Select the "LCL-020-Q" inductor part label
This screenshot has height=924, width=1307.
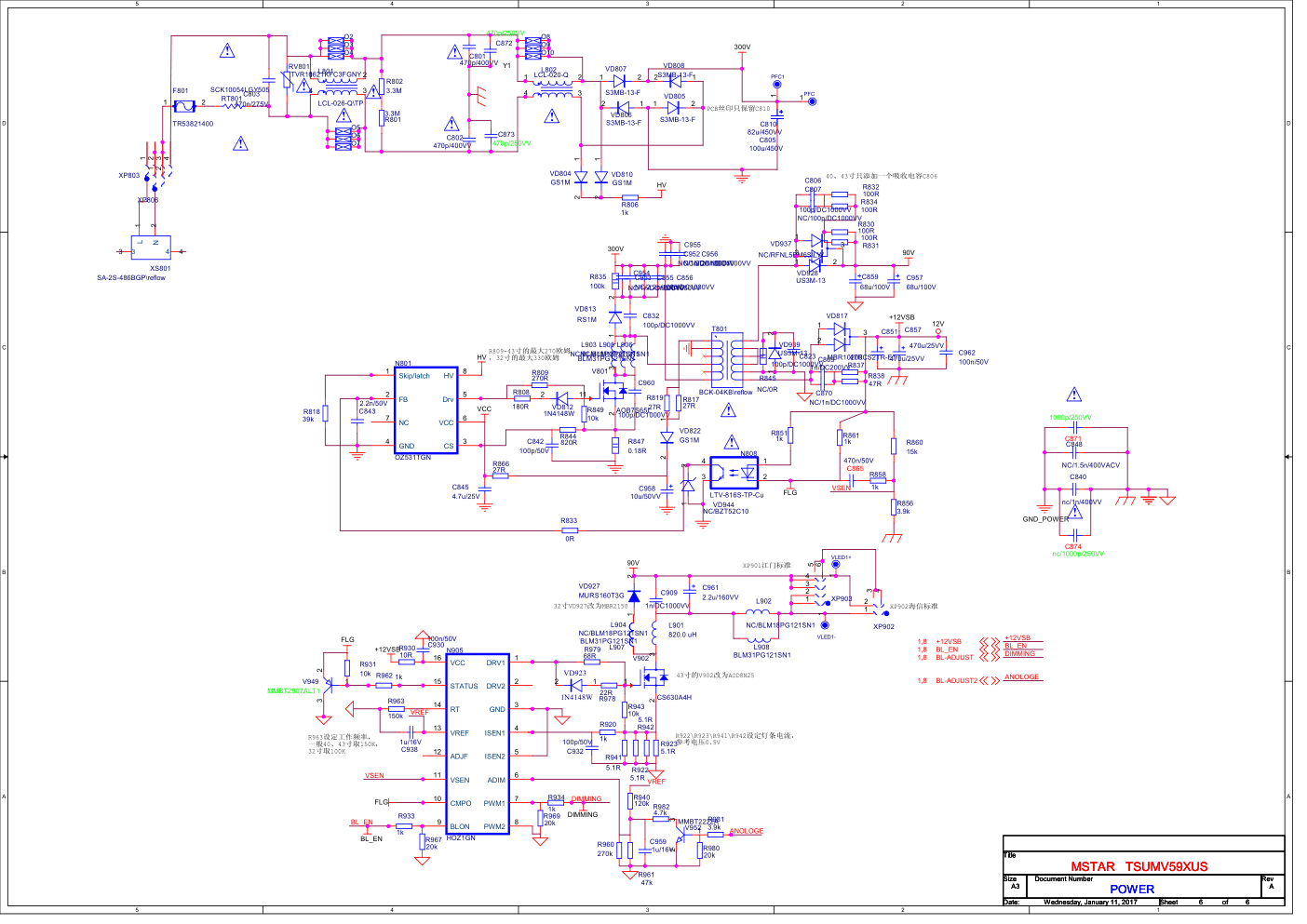[x=551, y=75]
